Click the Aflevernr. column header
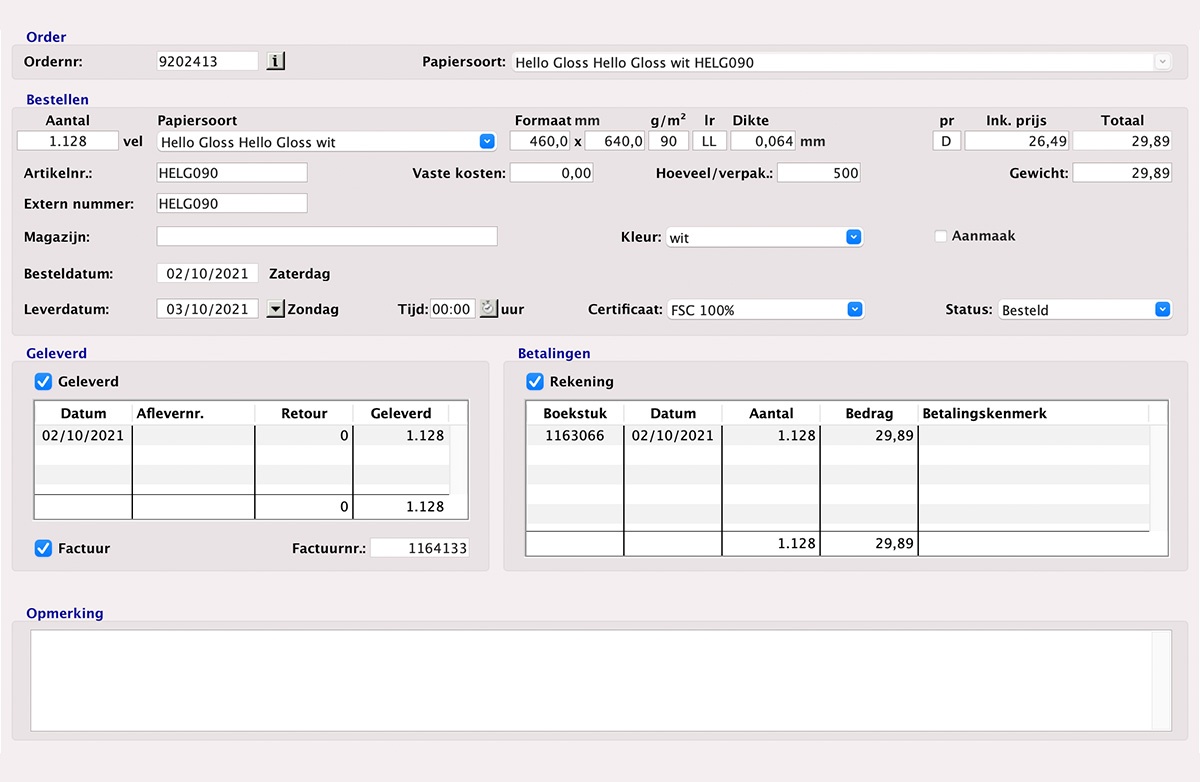Viewport: 1200px width, 782px height. tap(194, 413)
